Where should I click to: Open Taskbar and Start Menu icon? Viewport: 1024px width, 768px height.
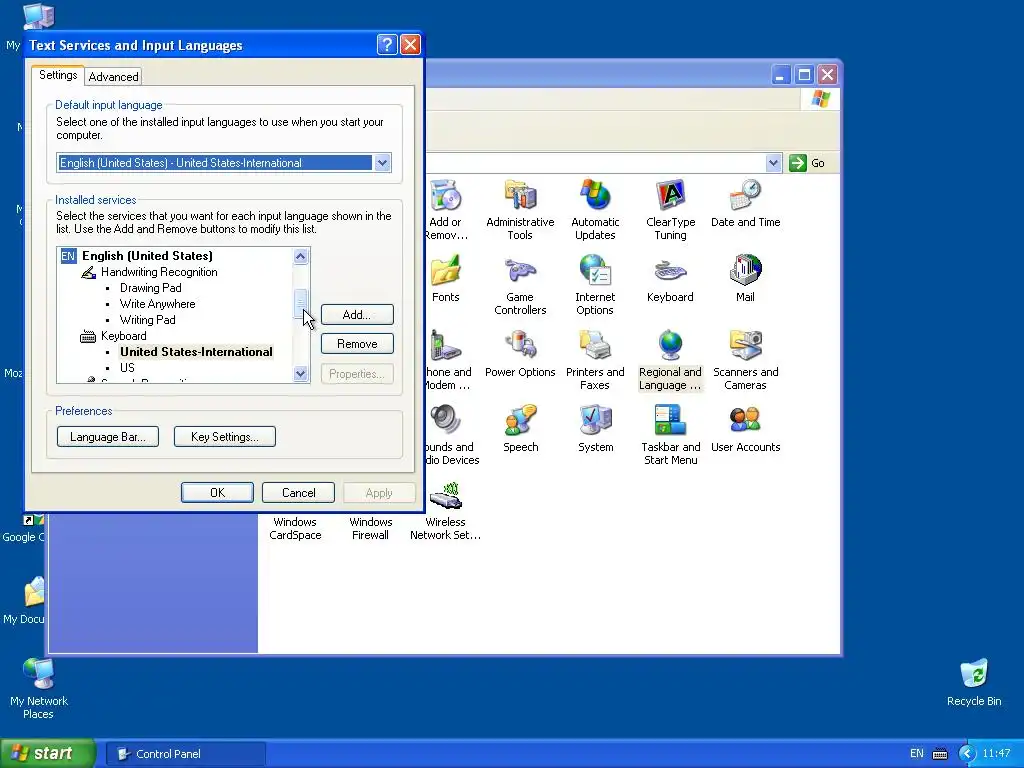670,435
